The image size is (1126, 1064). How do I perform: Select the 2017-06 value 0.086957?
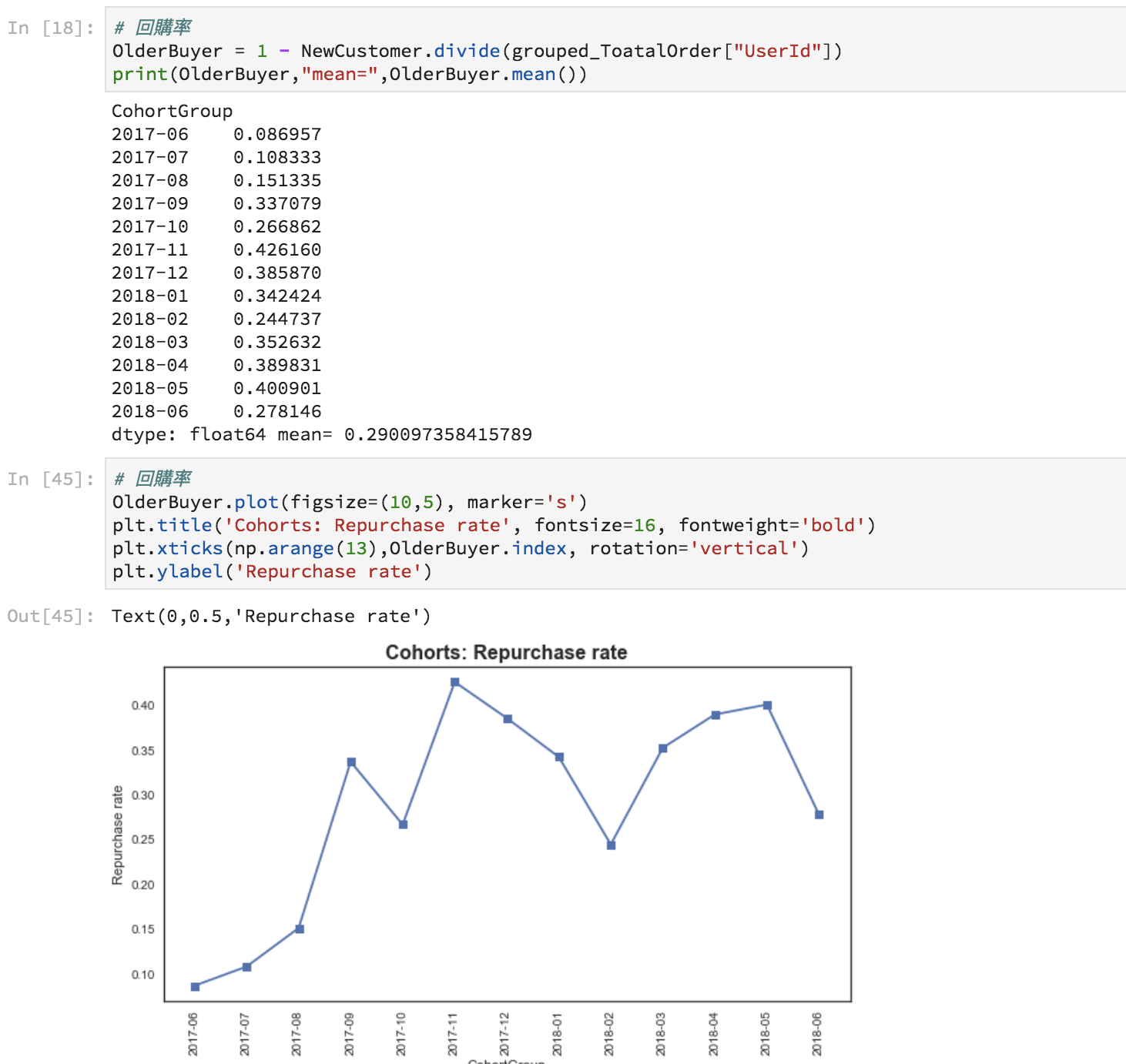277,134
